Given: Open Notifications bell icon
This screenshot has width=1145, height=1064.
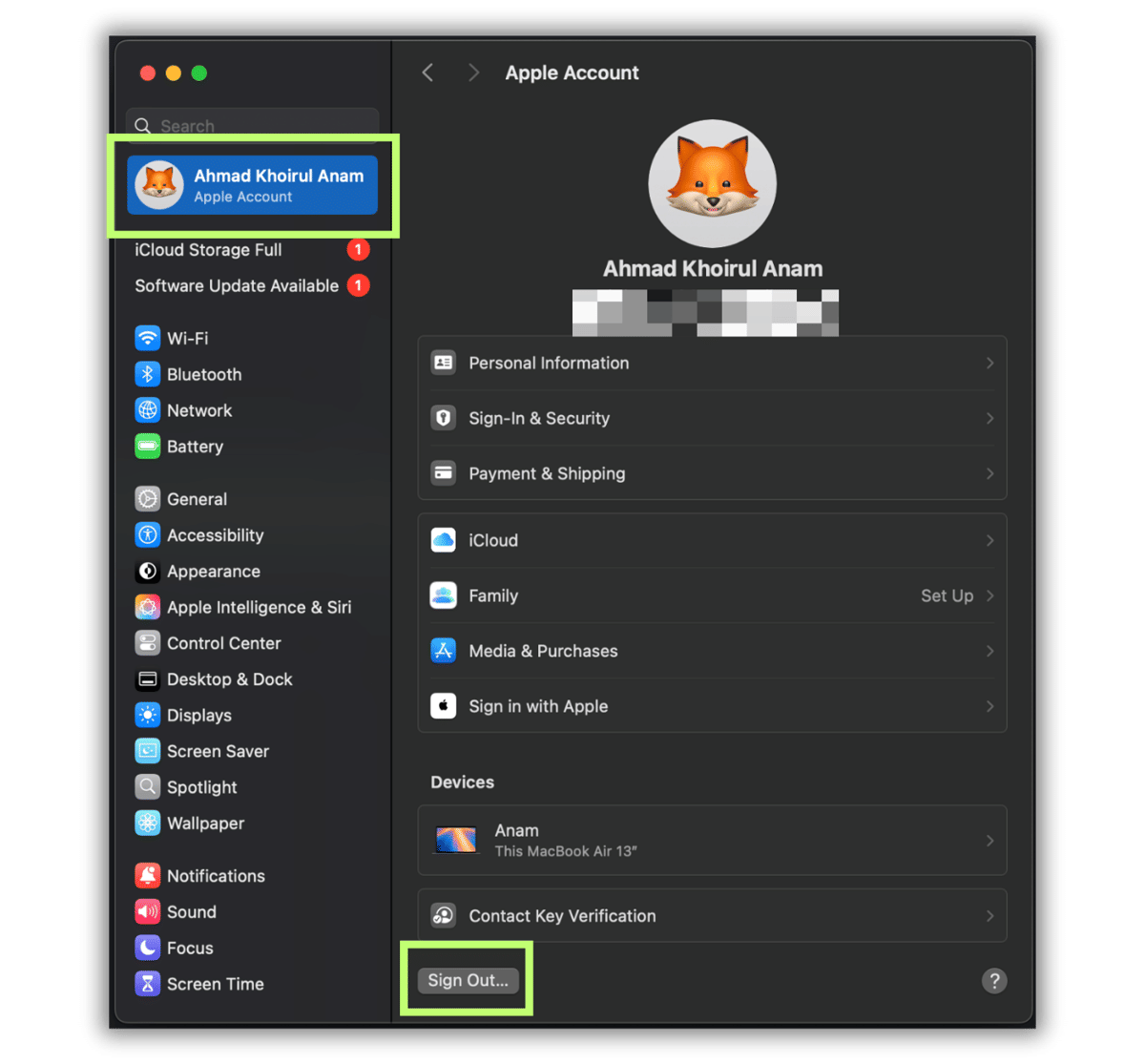Looking at the screenshot, I should (x=147, y=876).
